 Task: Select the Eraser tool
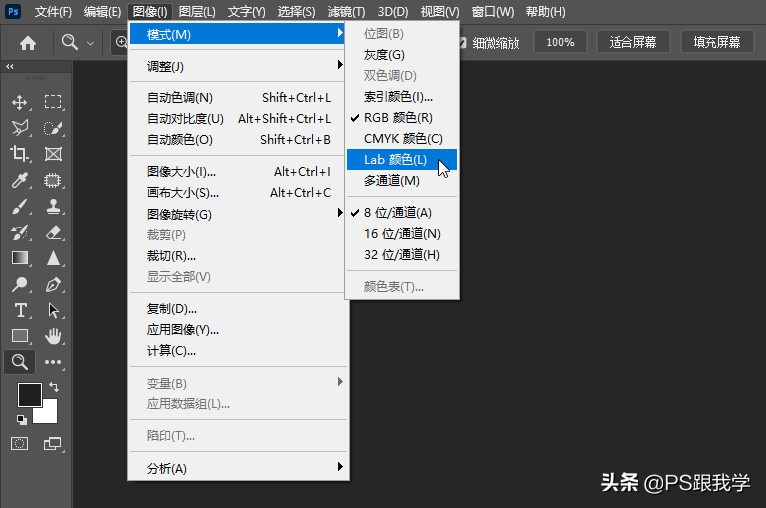[x=53, y=233]
